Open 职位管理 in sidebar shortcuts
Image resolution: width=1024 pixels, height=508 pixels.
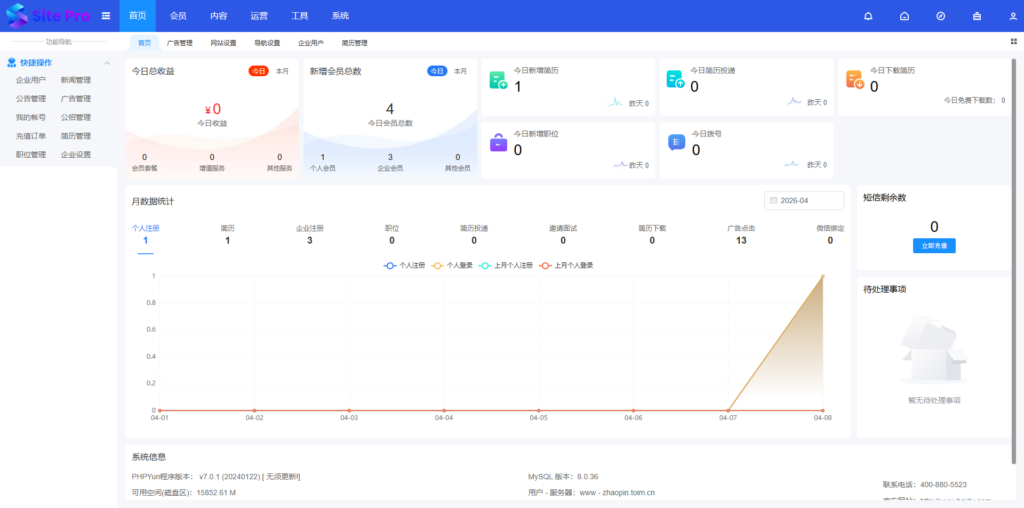31,155
